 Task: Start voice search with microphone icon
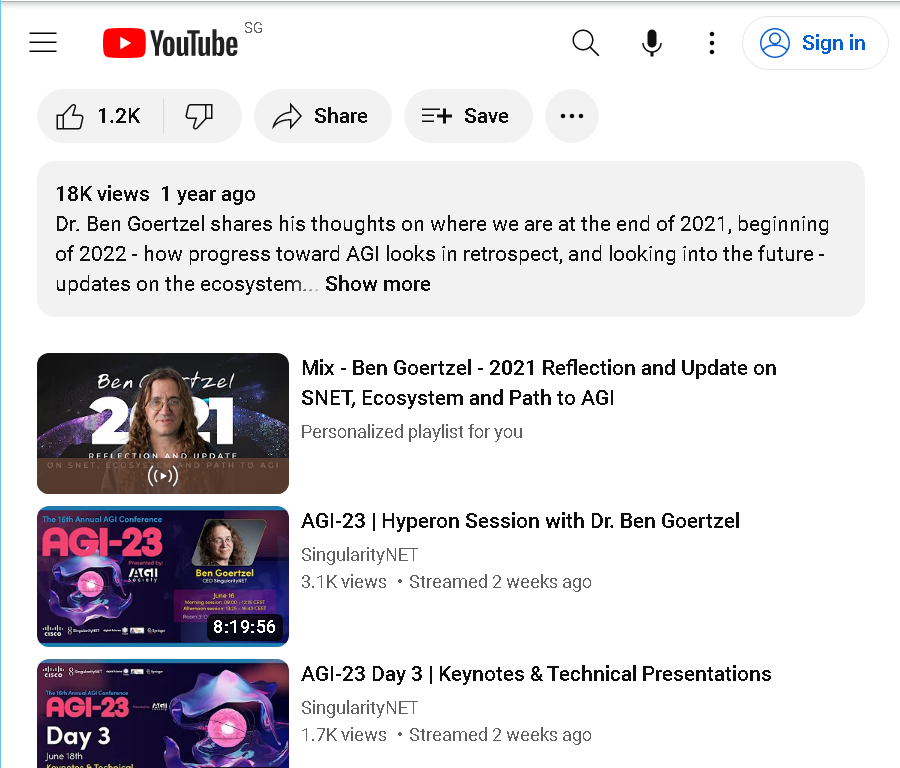pyautogui.click(x=651, y=43)
